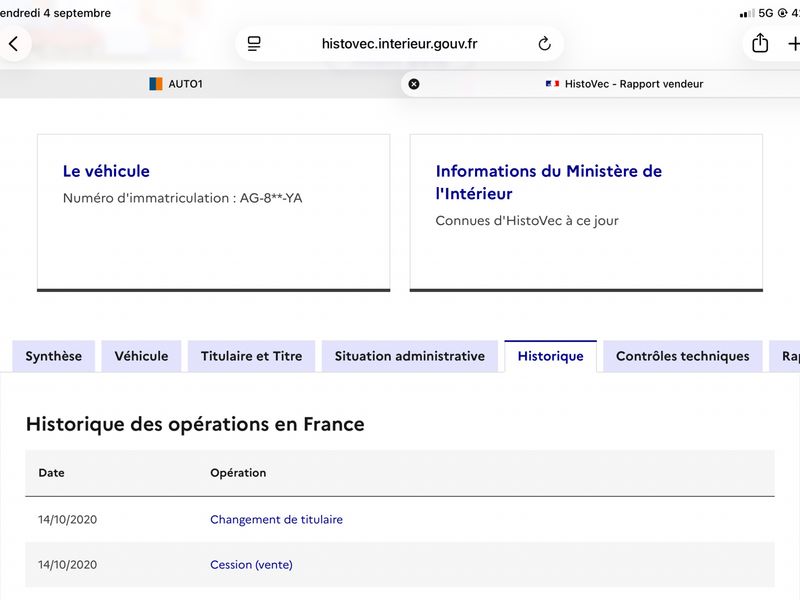Click the French flag HistoVec favicon

click(x=552, y=84)
